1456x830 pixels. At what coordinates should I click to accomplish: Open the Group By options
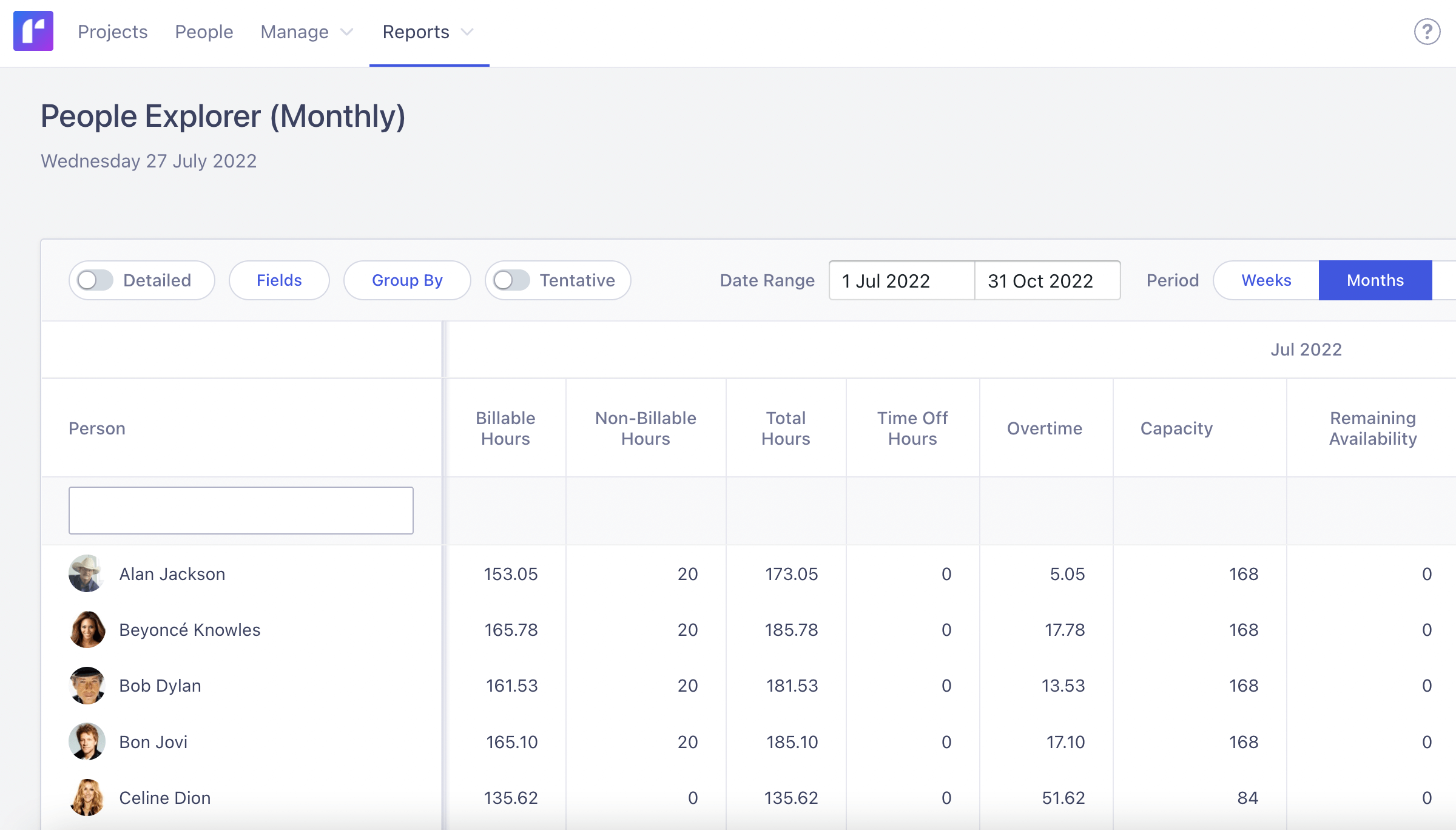point(407,280)
